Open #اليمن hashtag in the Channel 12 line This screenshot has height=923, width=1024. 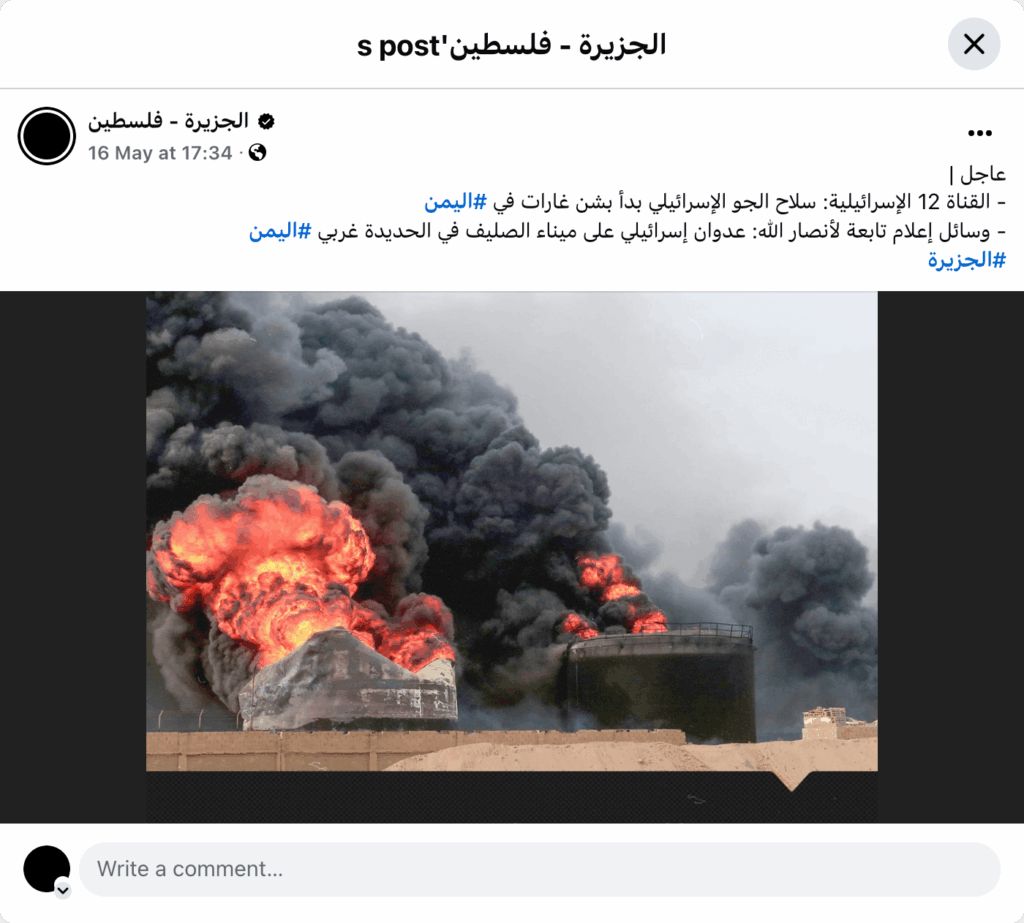point(455,202)
